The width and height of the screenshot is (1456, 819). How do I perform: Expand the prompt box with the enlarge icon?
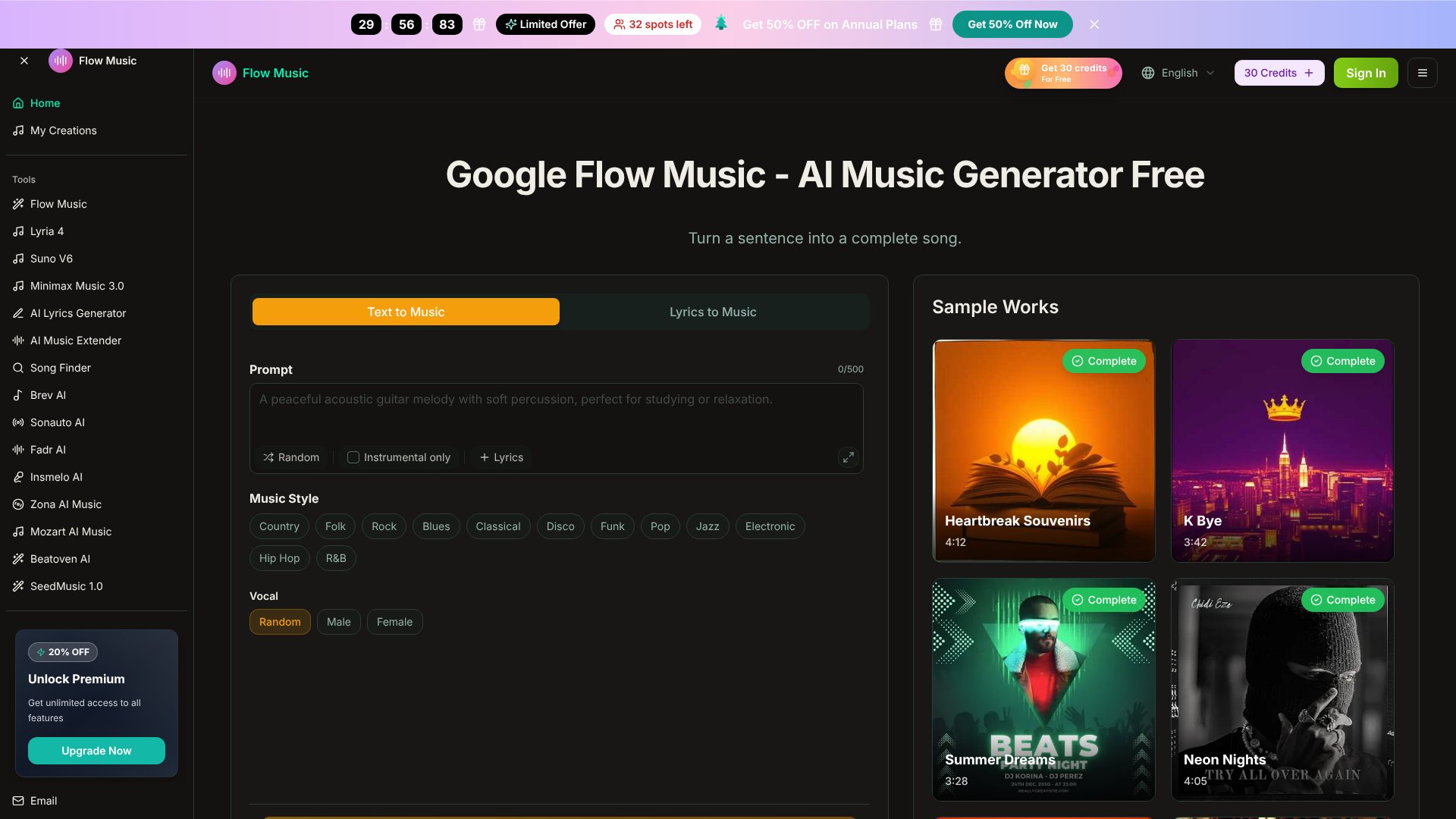click(x=849, y=457)
